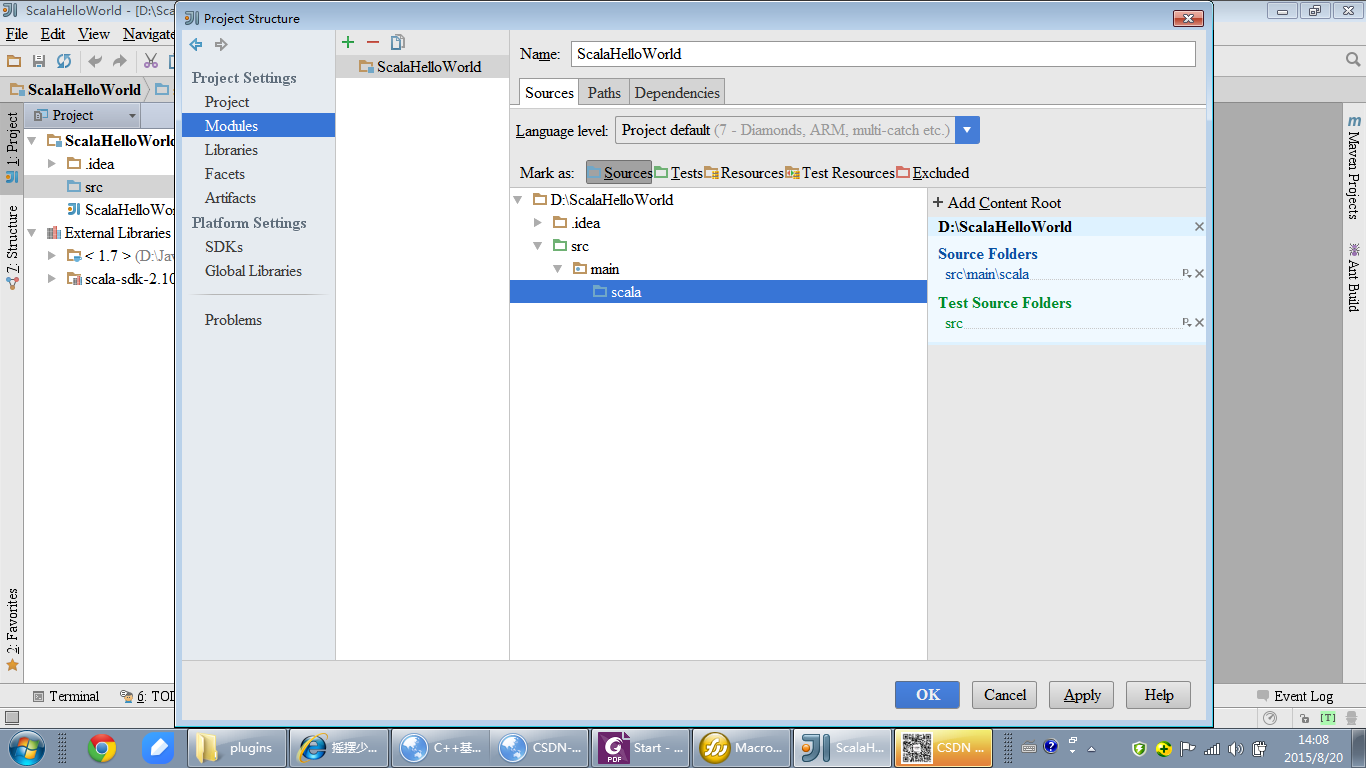Screen dimensions: 1366x768
Task: Expand .idea in the Project tool window
Action: point(52,164)
